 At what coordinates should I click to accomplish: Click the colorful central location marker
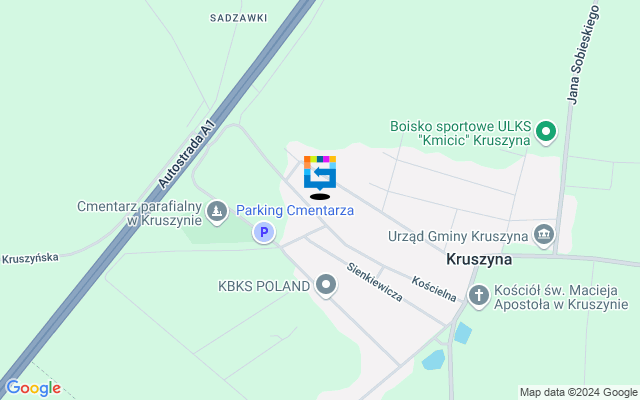[x=320, y=177]
